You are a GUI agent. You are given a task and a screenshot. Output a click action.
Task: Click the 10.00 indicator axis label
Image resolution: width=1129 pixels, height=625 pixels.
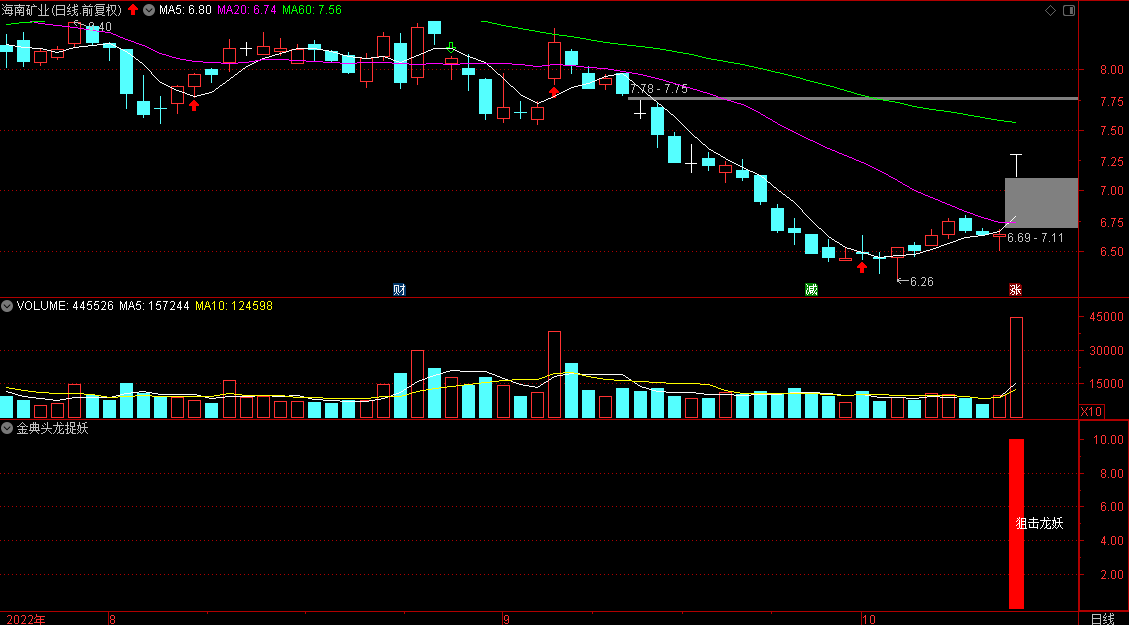(1109, 439)
